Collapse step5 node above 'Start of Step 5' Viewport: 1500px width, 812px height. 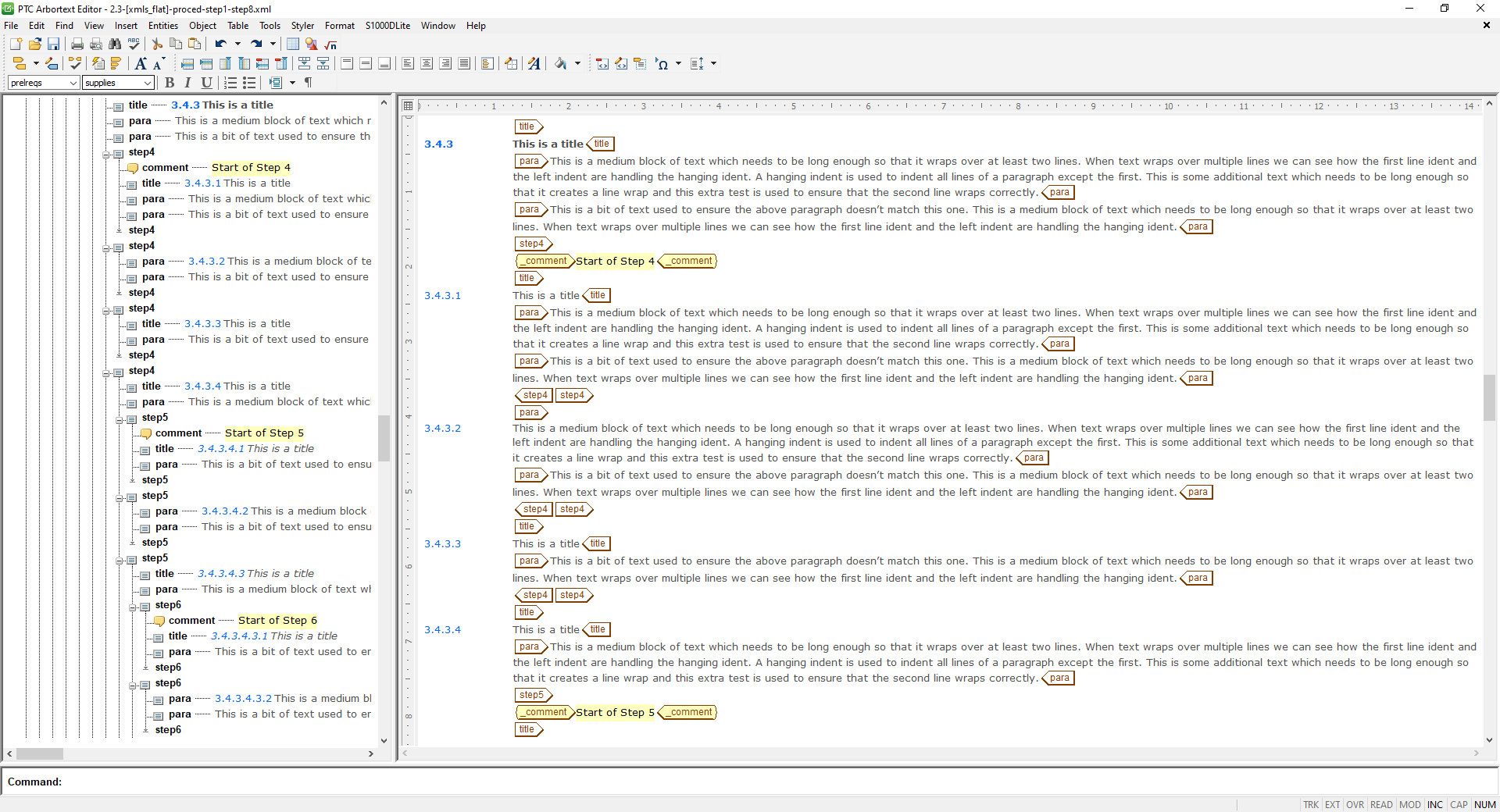119,420
